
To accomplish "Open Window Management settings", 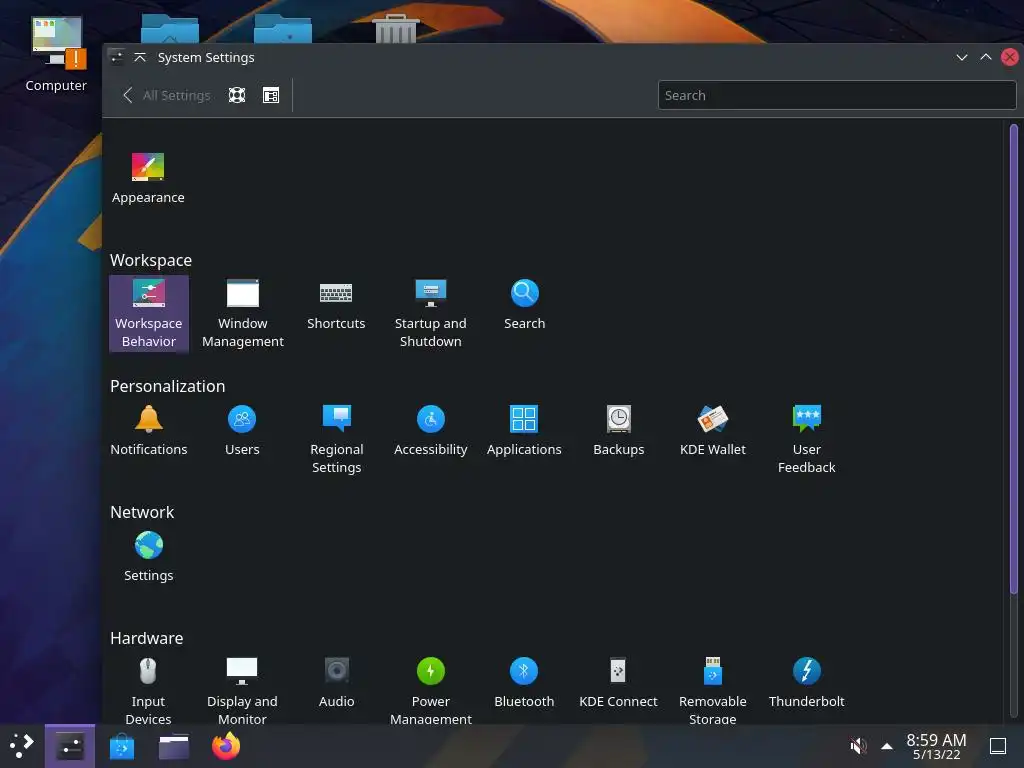I will [243, 314].
